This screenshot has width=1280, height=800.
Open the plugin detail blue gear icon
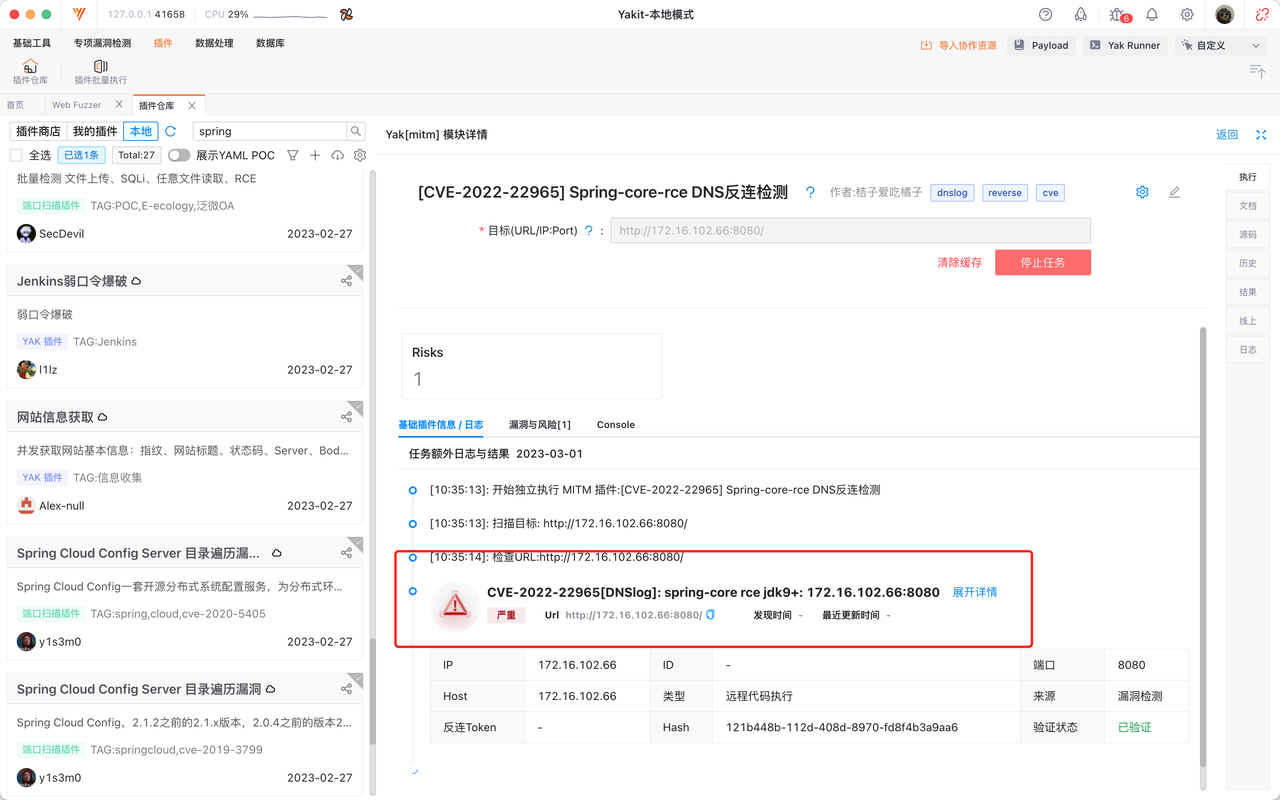1142,192
